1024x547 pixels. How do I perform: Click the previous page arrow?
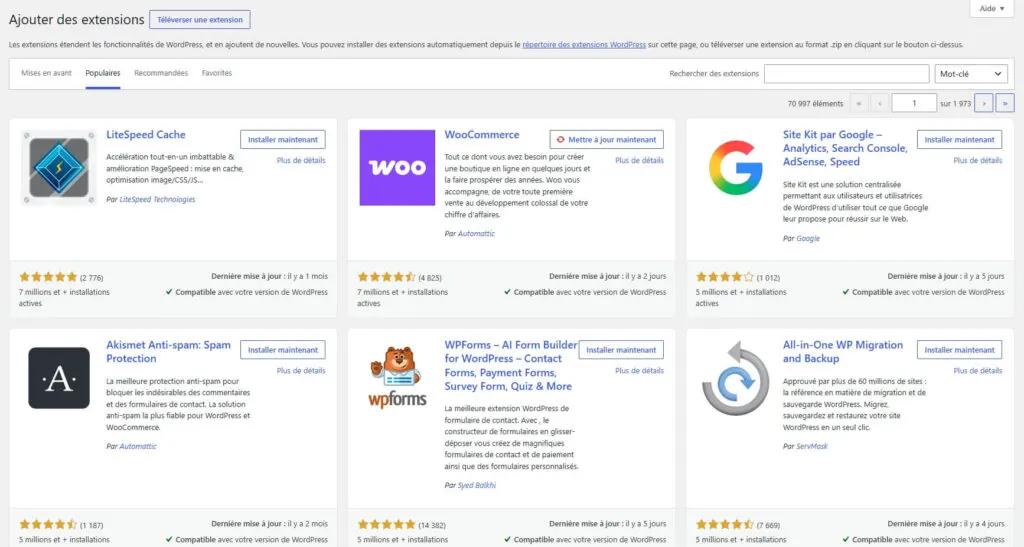(x=880, y=103)
